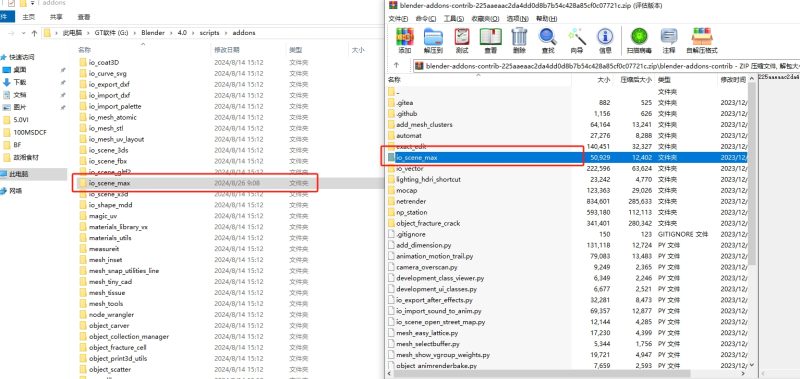Click the up-one-level arrow in WinRAR
This screenshot has height=379, width=800.
click(396, 65)
